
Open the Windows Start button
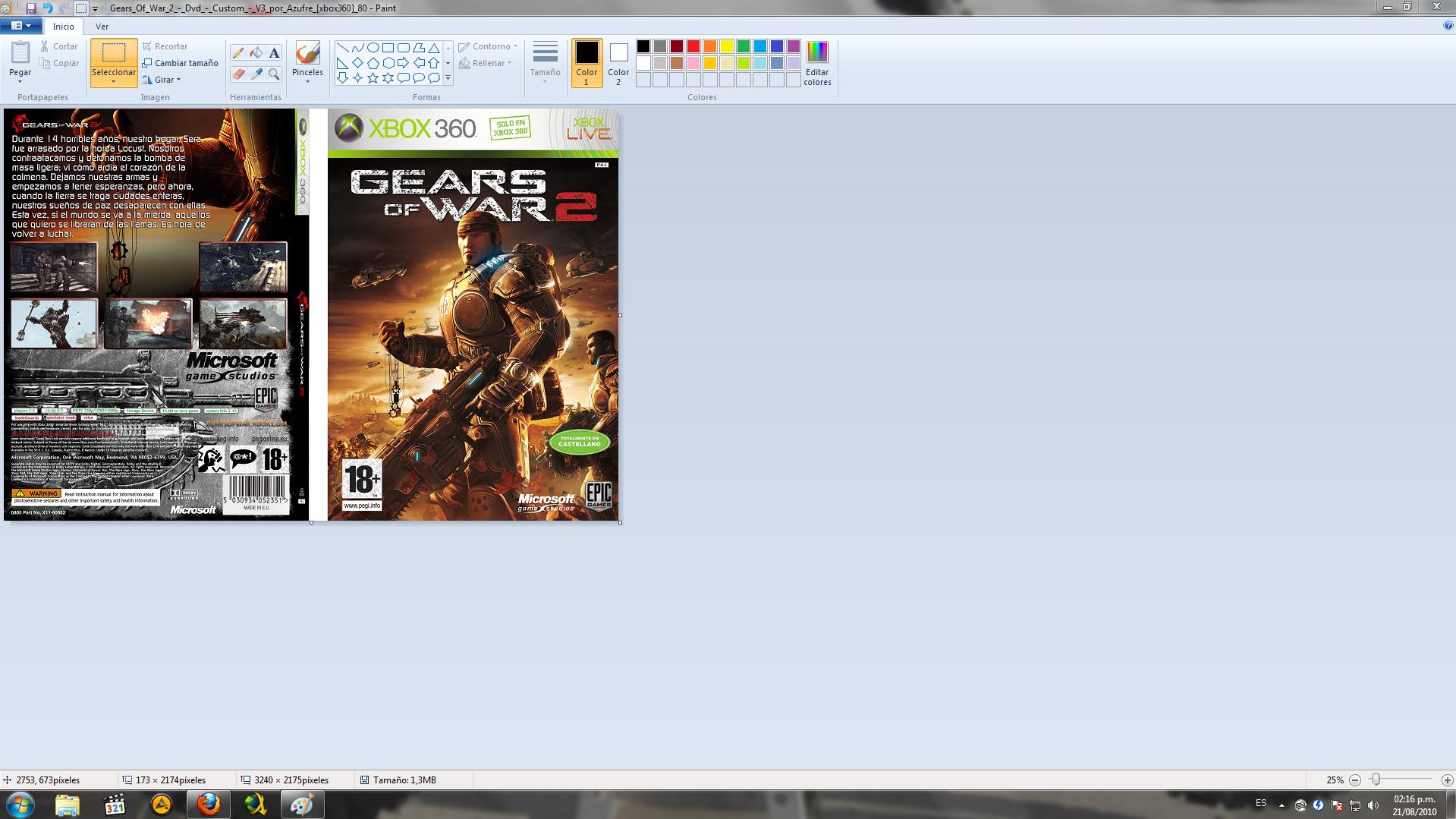[x=20, y=805]
